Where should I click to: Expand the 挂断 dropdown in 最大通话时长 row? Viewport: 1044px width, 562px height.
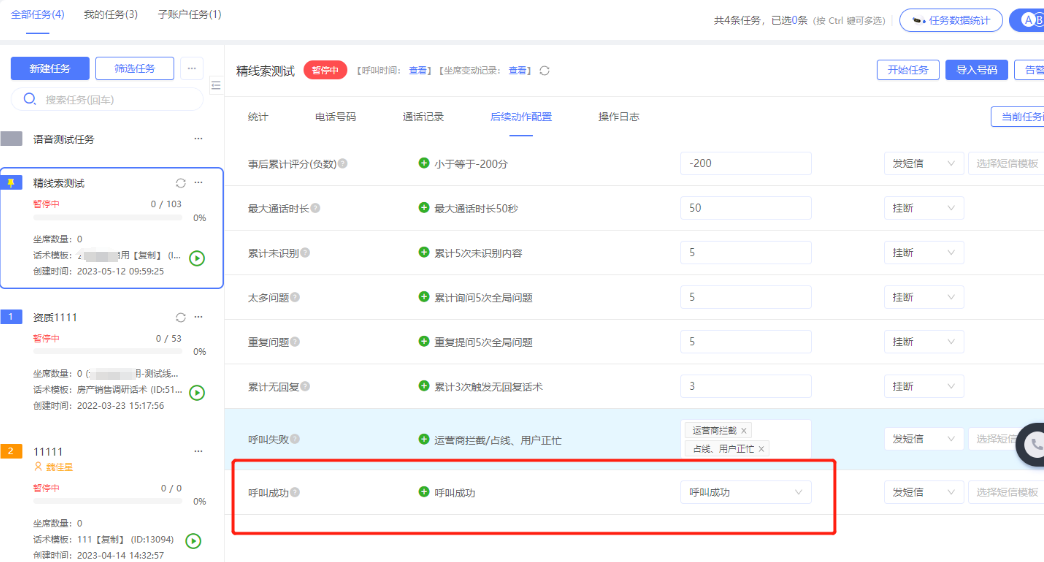coord(923,208)
